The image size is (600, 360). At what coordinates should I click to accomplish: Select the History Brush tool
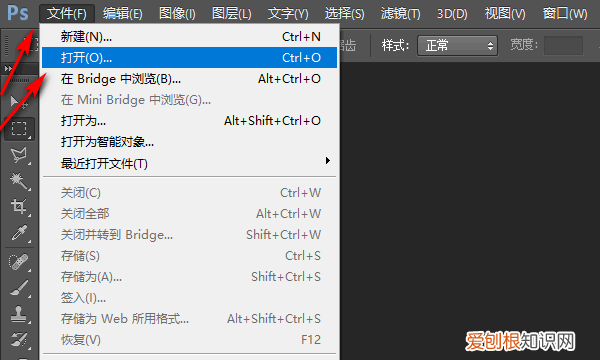point(19,340)
